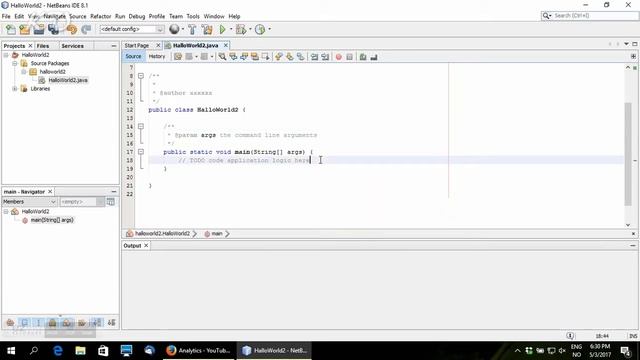Click the Source view button
This screenshot has height=360, width=640.
[133, 57]
